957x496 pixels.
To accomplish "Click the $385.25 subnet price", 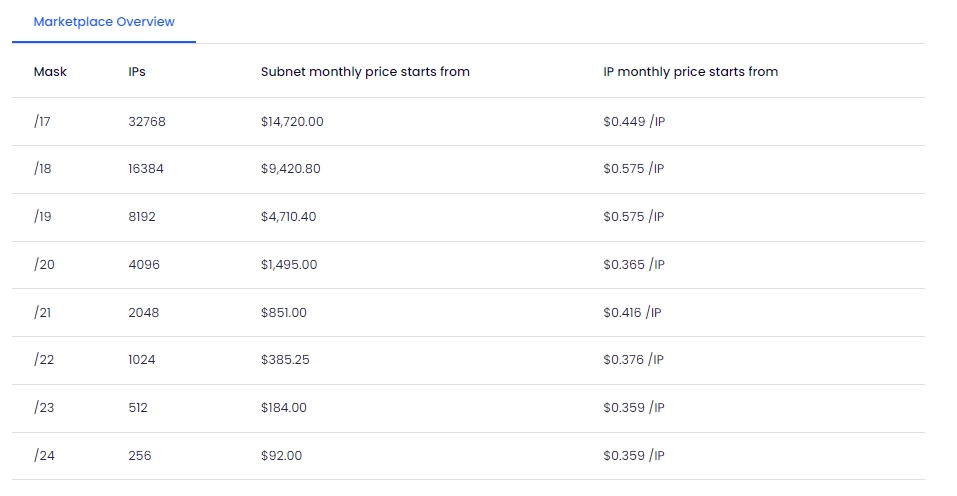I will (x=285, y=360).
